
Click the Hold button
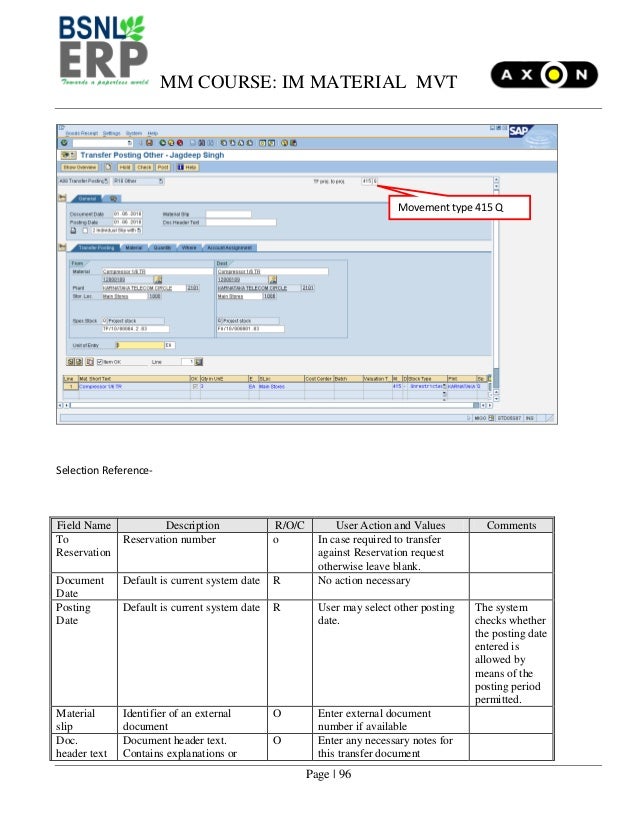[124, 167]
